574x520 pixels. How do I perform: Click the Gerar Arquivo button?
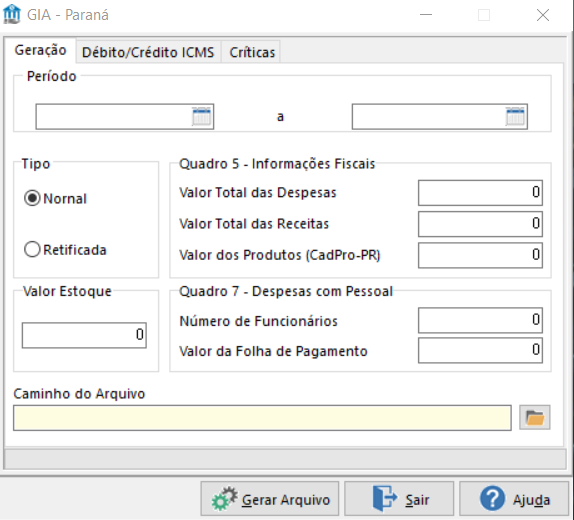pos(270,499)
